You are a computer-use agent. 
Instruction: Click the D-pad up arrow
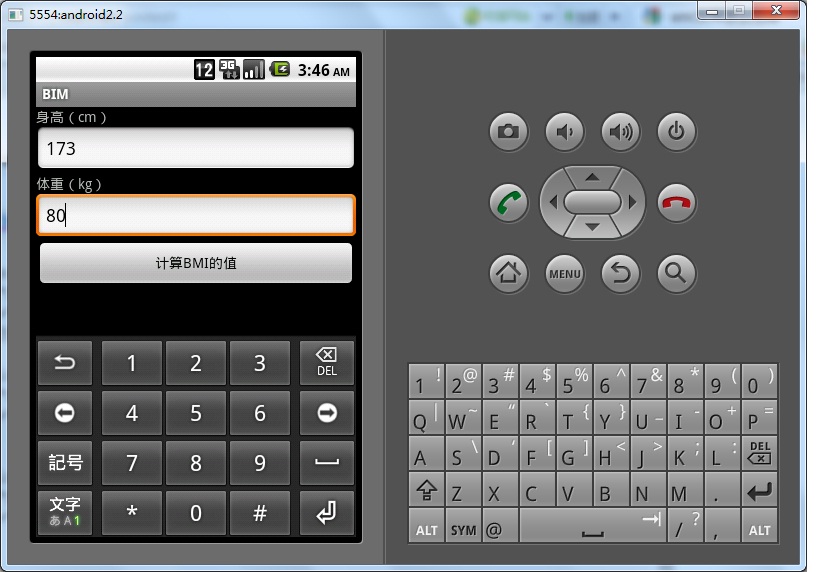click(x=592, y=178)
